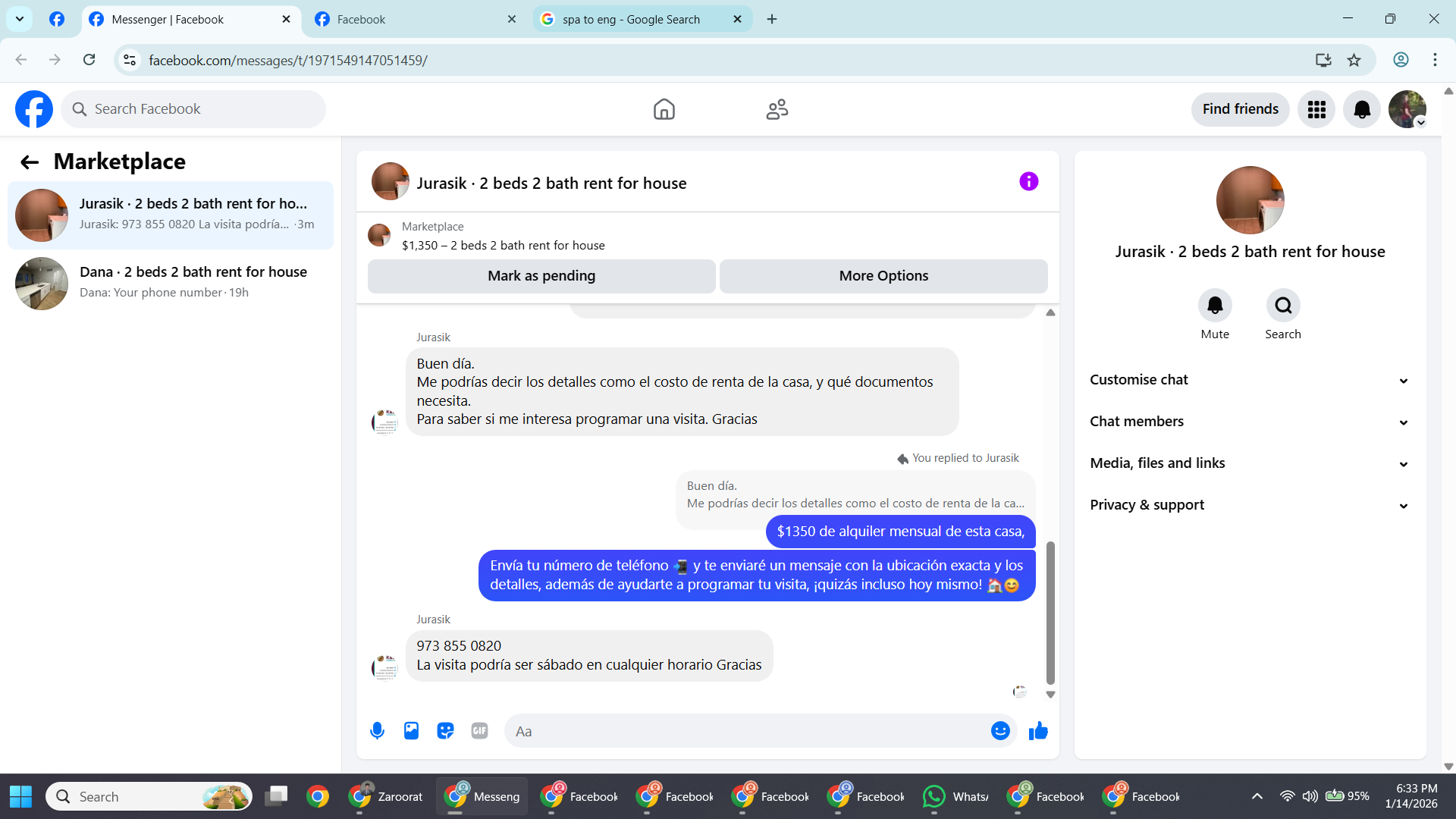Click the voice clip microphone icon

[377, 731]
